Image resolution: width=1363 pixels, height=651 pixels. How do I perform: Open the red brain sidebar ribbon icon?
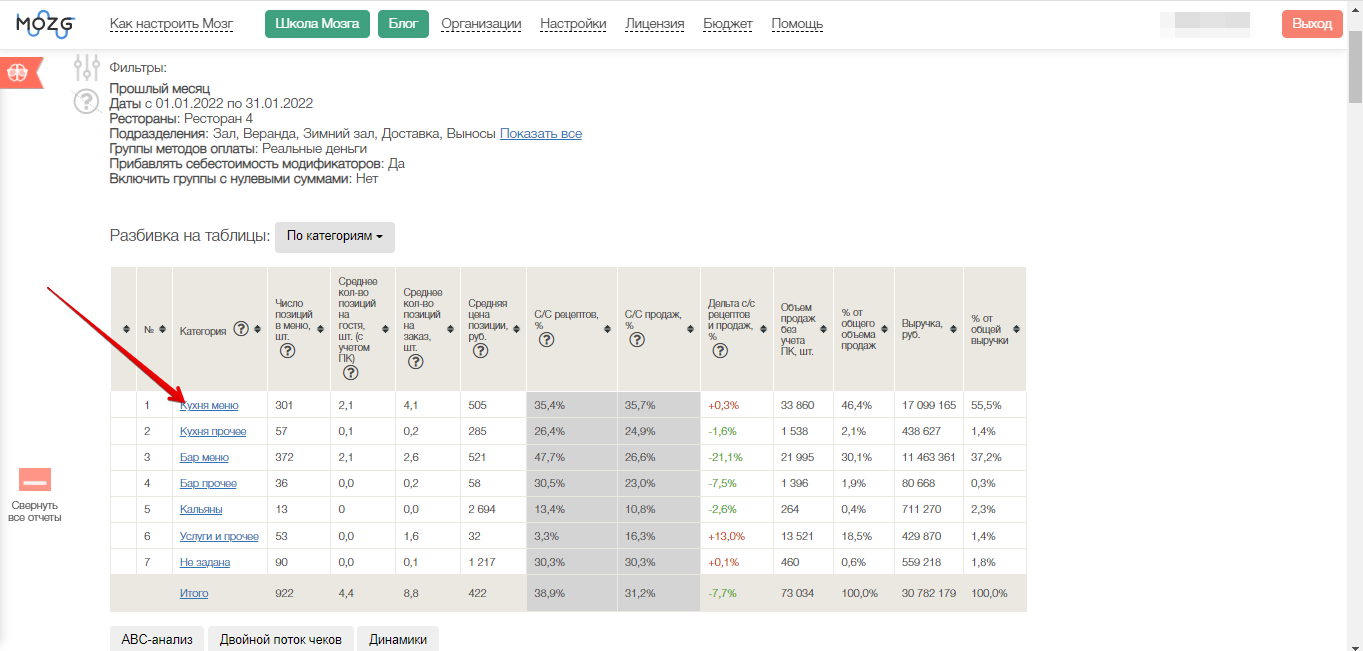(x=22, y=73)
